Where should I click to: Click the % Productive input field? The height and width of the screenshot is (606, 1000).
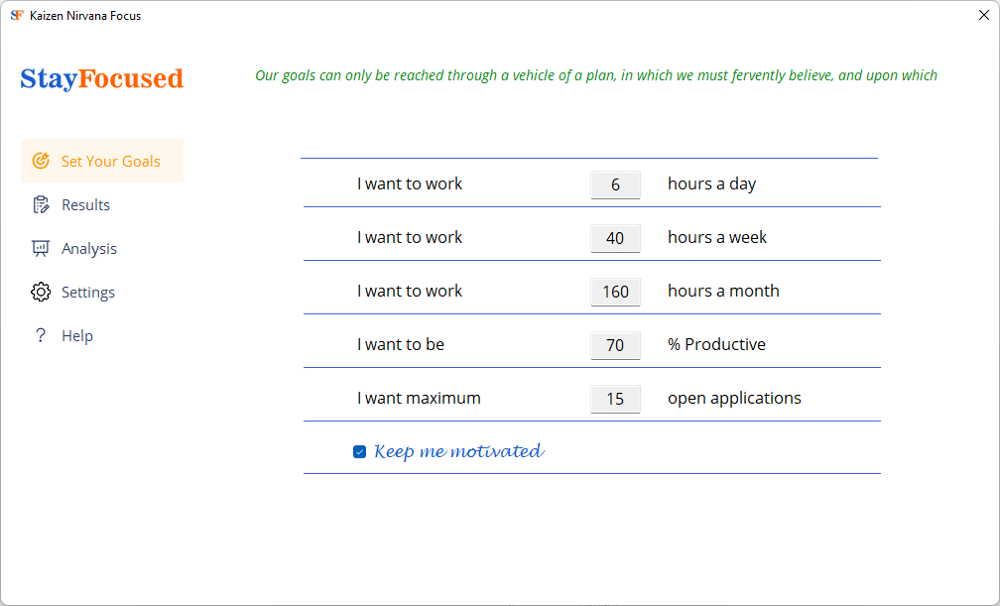(x=615, y=345)
